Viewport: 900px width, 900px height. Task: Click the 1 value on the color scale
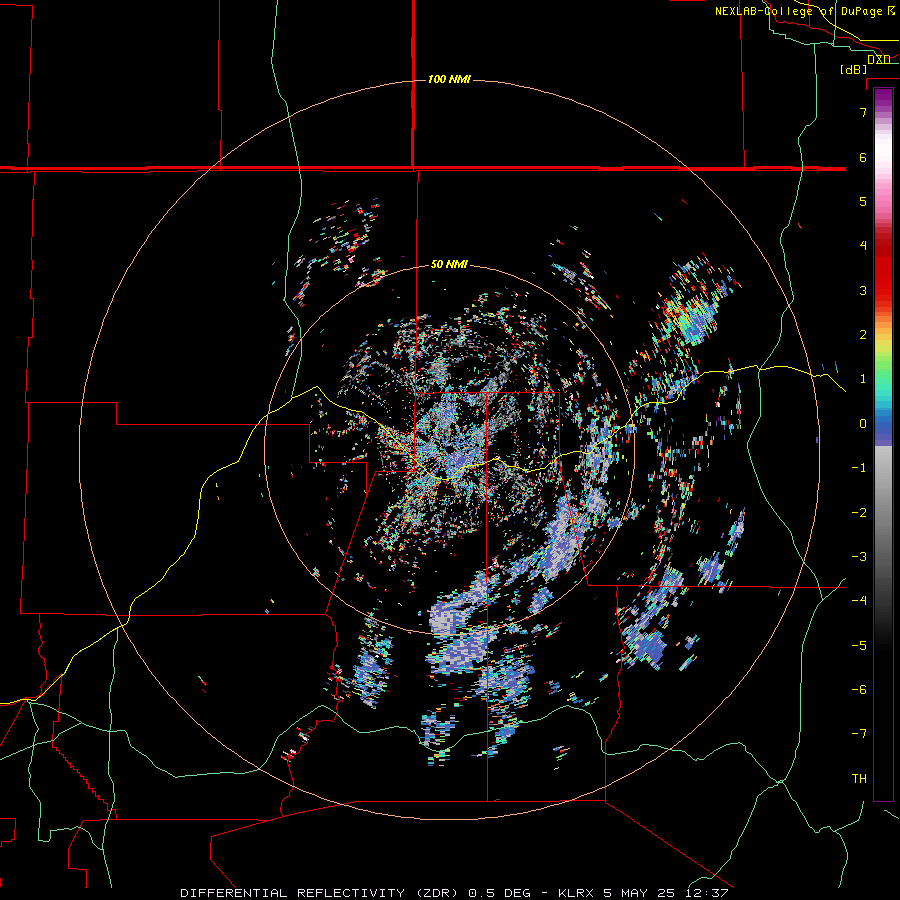(x=863, y=379)
